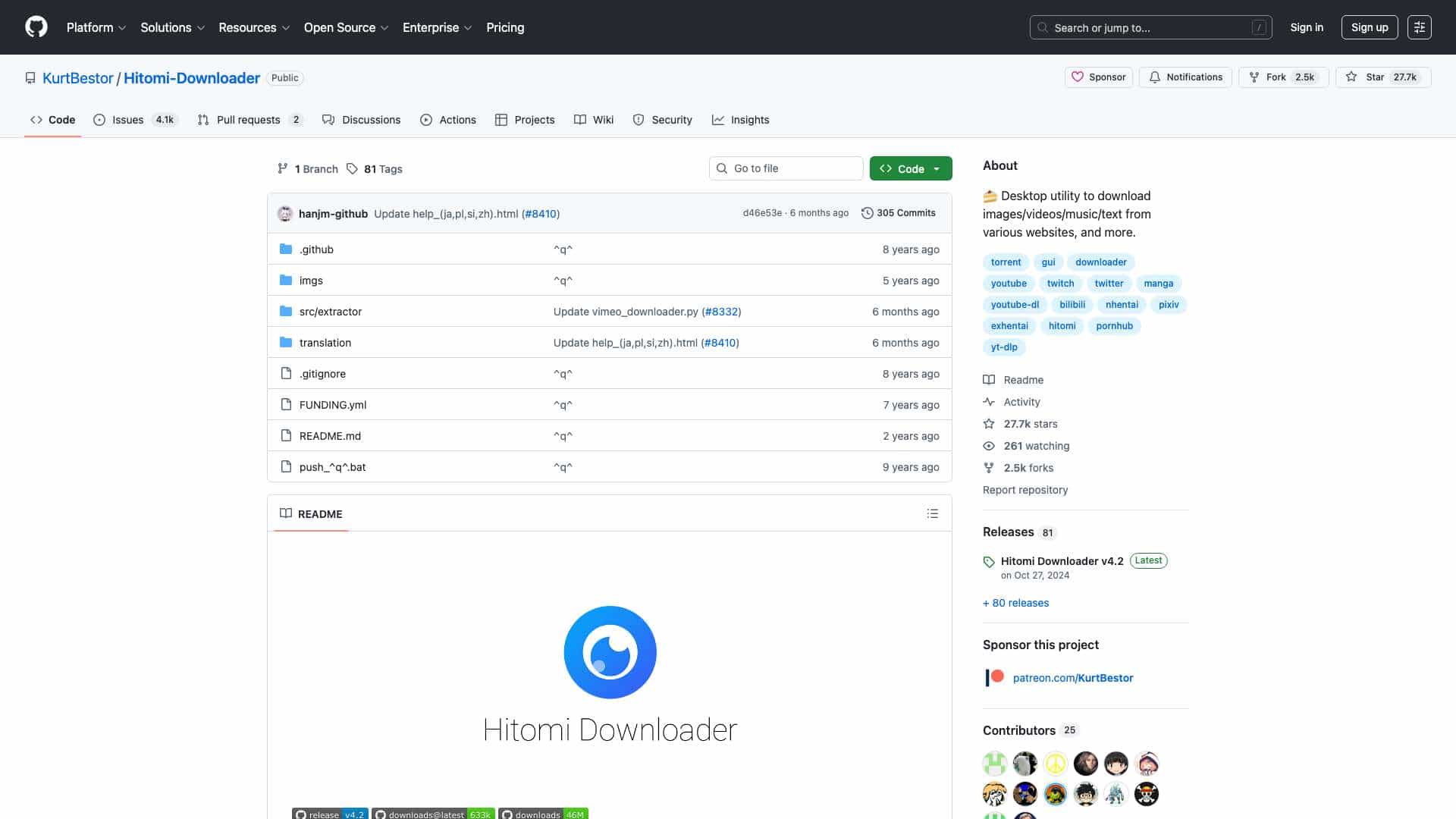The height and width of the screenshot is (819, 1456).
Task: Click the README outline list icon
Action: pyautogui.click(x=932, y=513)
